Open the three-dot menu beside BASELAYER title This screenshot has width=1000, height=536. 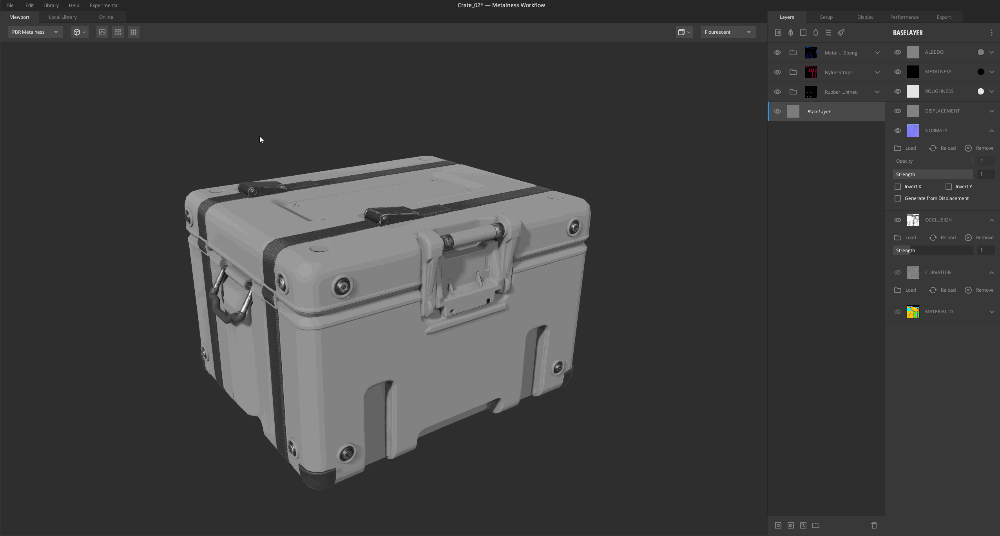pyautogui.click(x=991, y=32)
